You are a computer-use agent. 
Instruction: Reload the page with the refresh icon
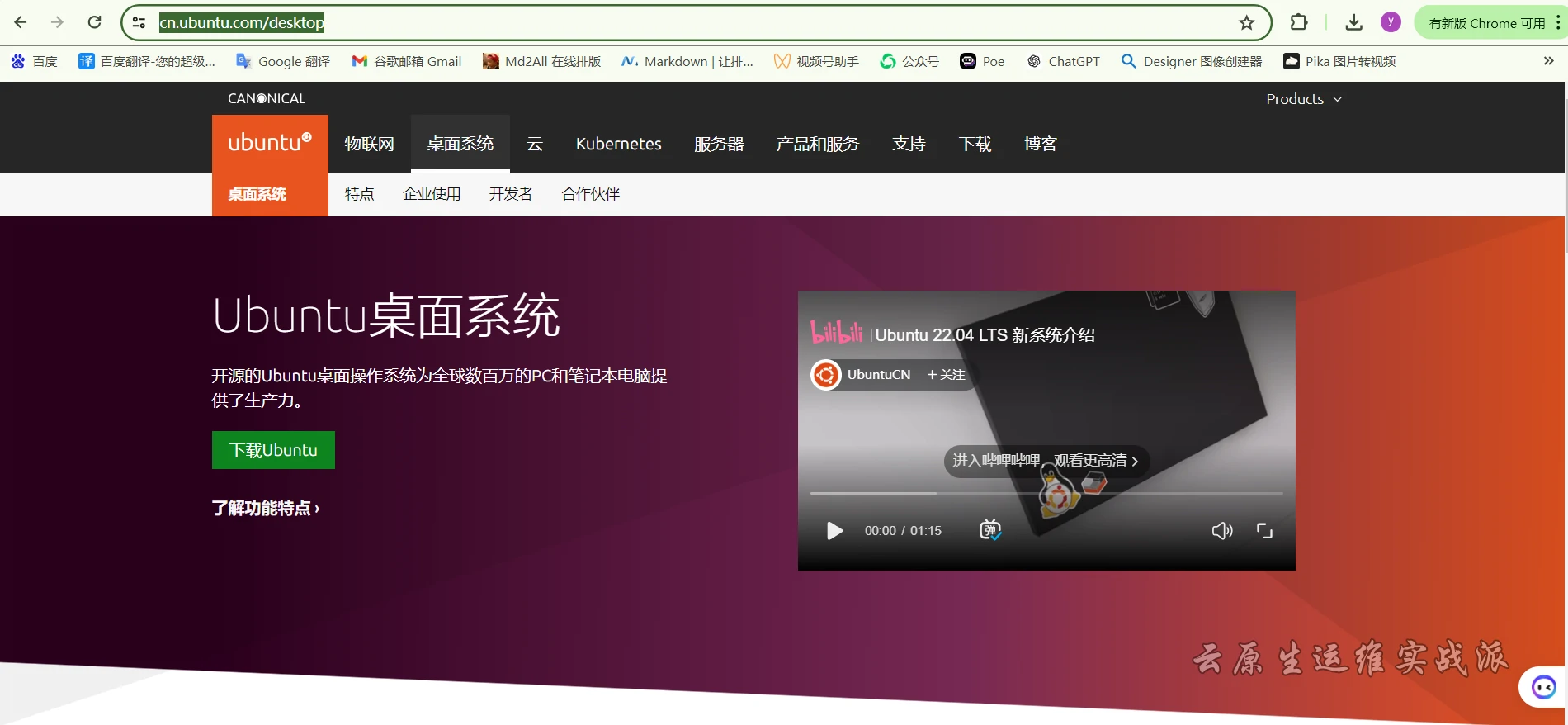pos(94,22)
